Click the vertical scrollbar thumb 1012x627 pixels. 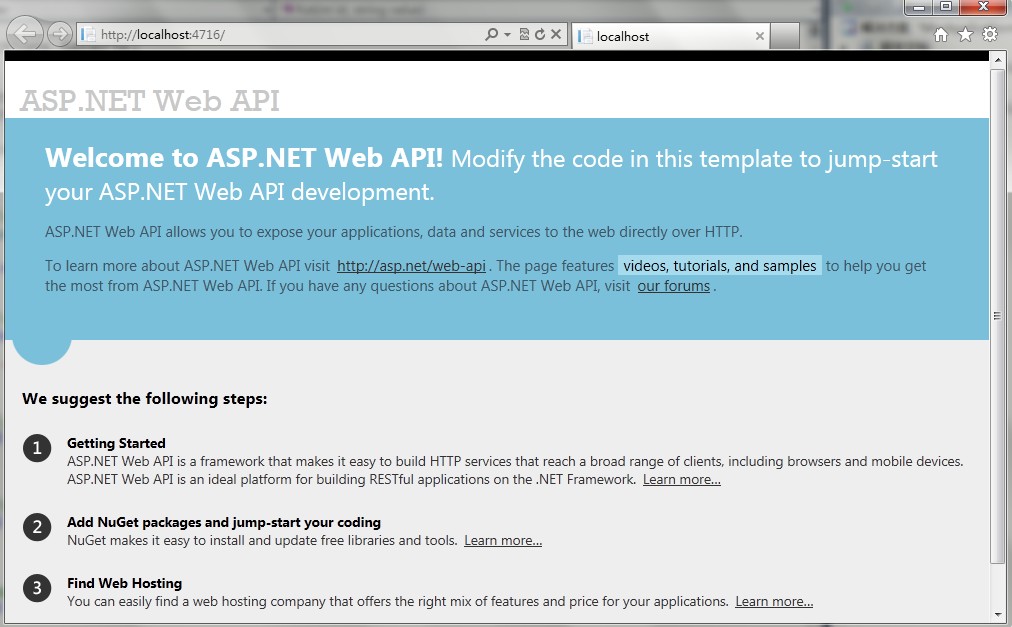tap(998, 316)
